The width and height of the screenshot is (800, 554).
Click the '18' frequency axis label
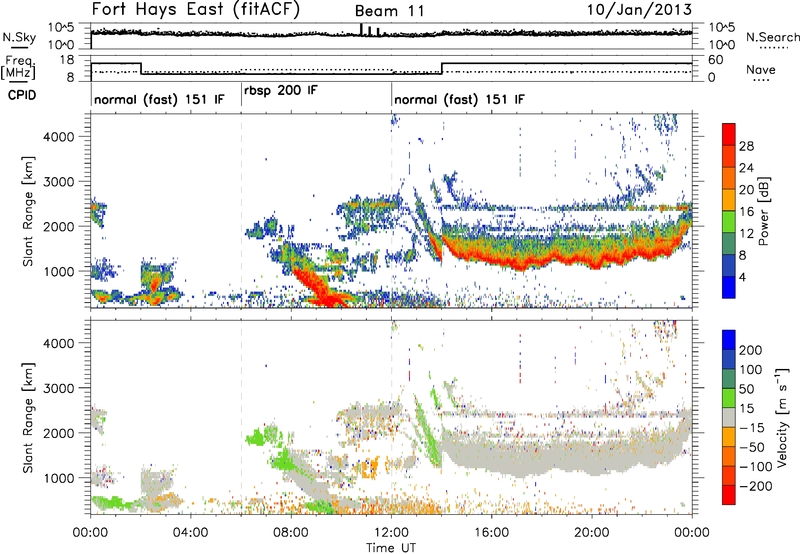point(67,60)
